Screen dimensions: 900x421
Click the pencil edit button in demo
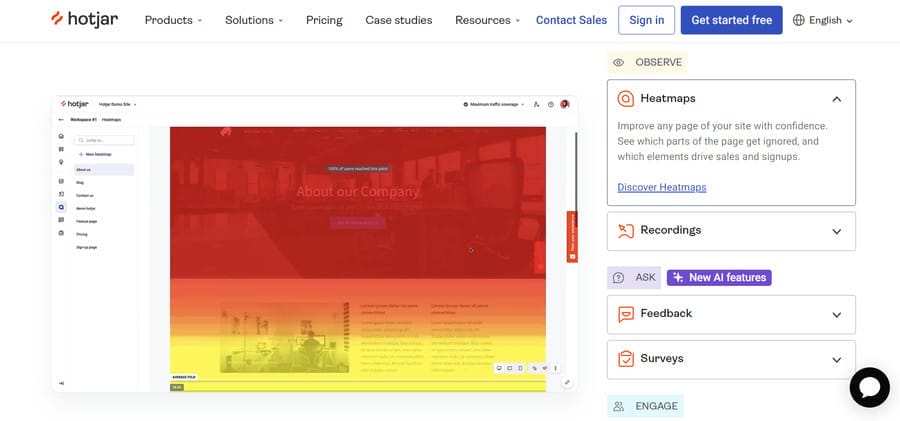coord(567,383)
